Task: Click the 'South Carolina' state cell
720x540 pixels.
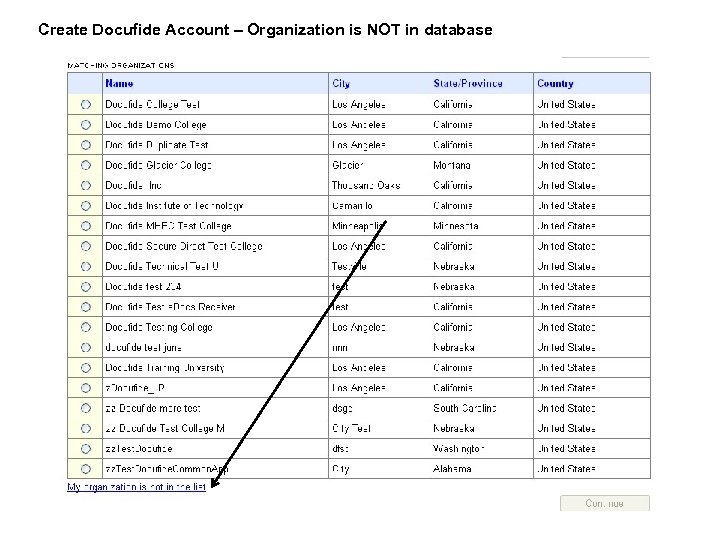Action: tap(465, 408)
